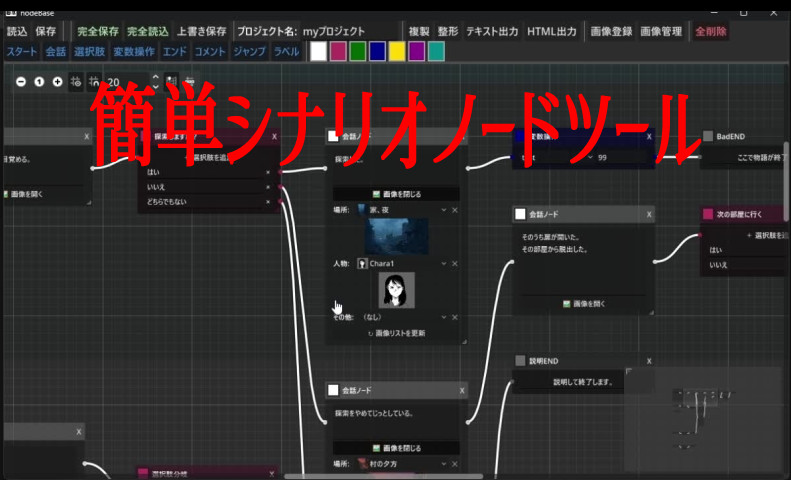Click the red 全削除 delete-all button

(x=711, y=31)
